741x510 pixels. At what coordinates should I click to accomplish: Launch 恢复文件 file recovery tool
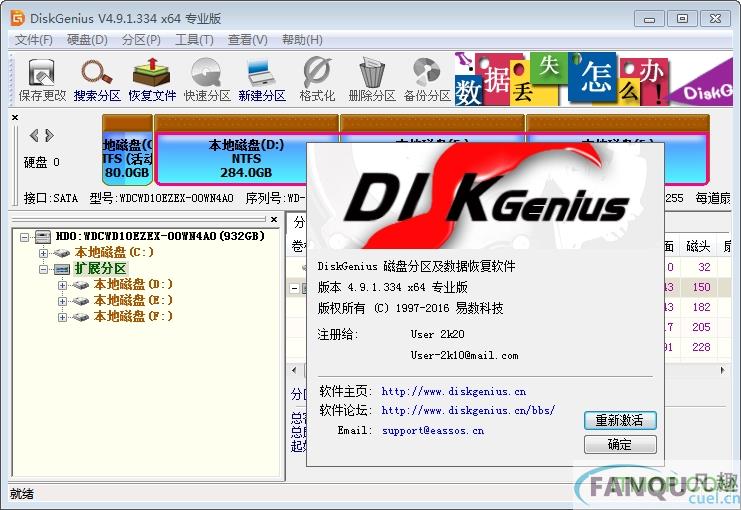[x=152, y=79]
